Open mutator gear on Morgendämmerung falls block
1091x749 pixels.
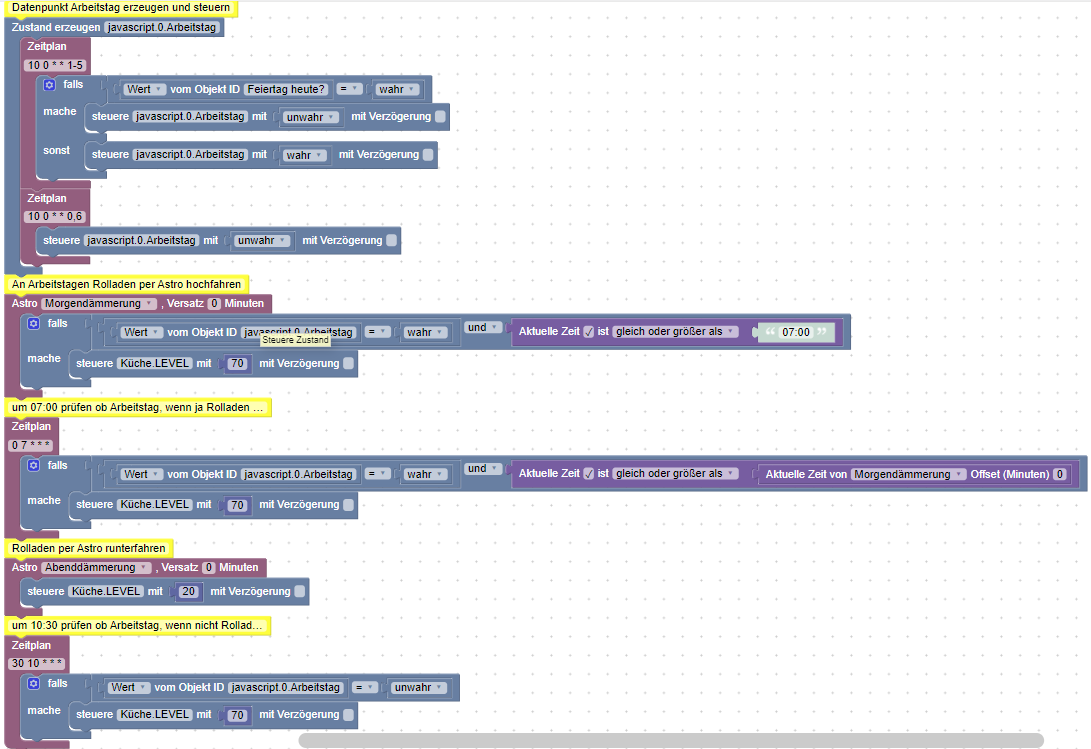click(x=33, y=324)
